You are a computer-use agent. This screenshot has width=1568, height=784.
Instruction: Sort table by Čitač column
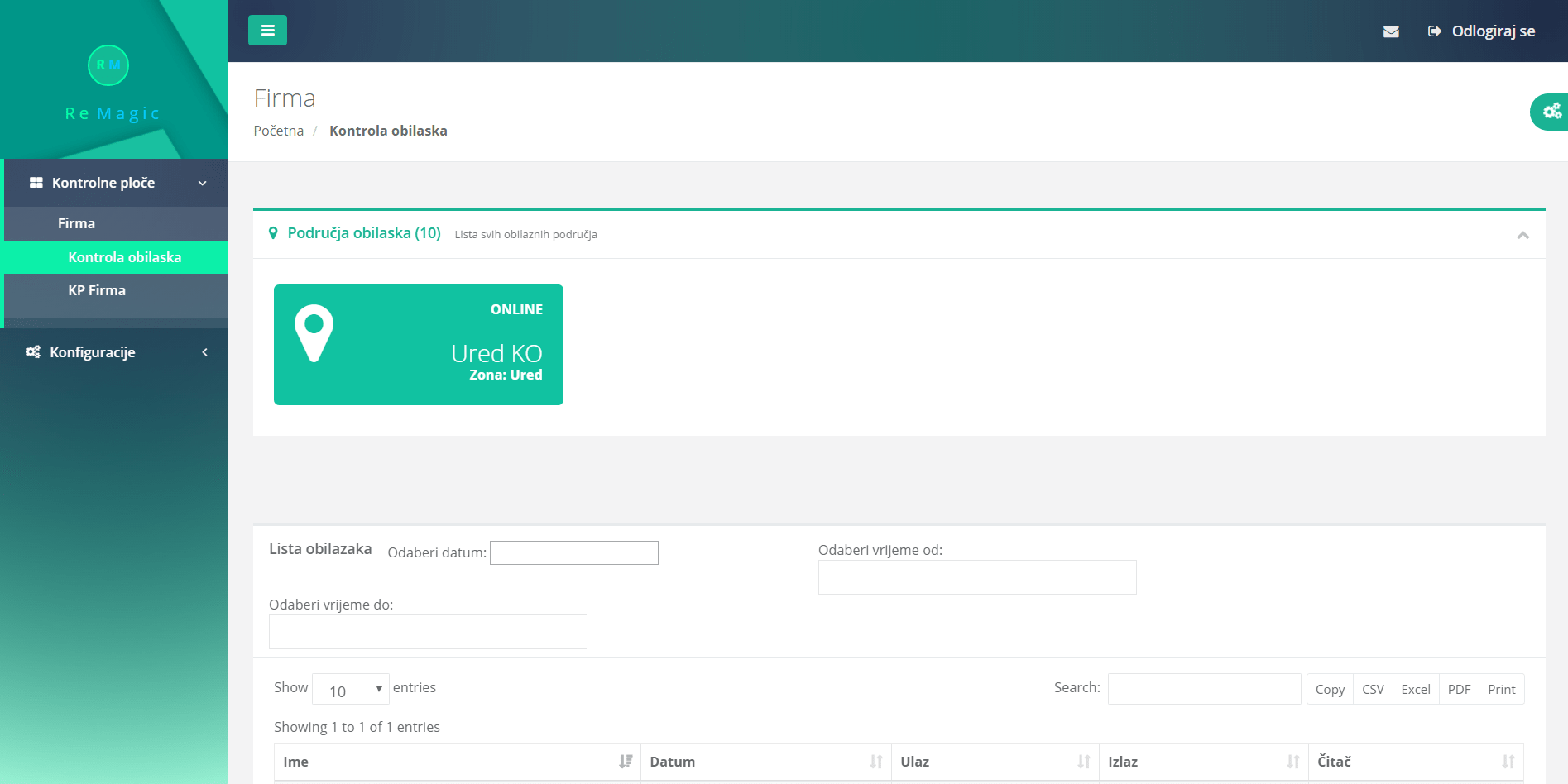click(1415, 762)
